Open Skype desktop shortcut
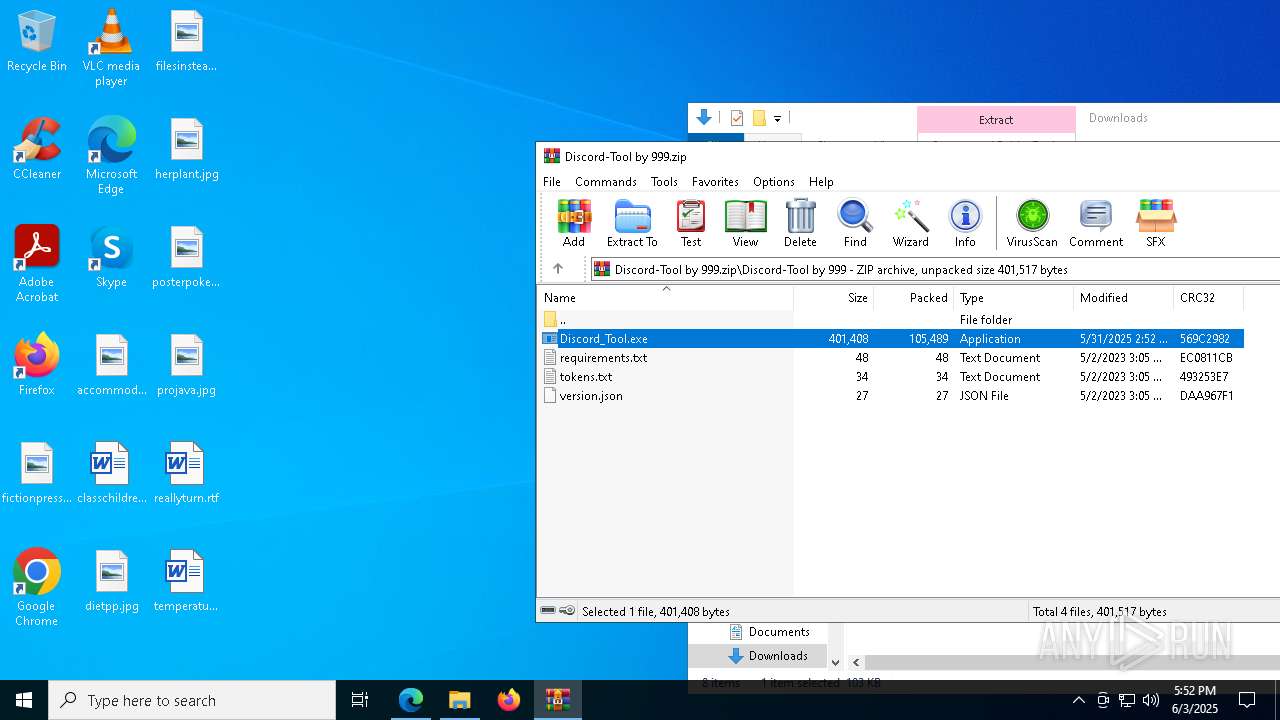 [111, 257]
